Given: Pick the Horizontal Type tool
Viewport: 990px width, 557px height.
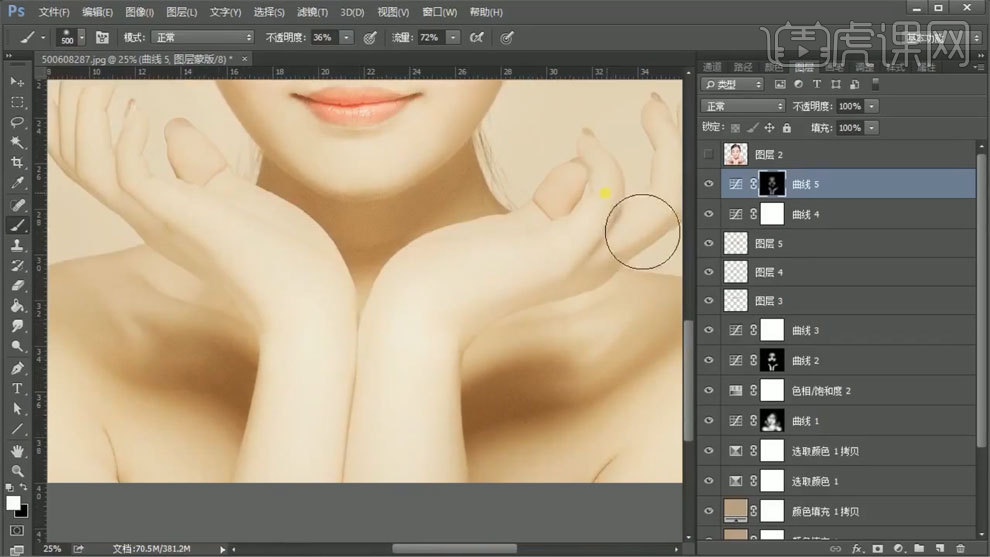Looking at the screenshot, I should point(17,388).
